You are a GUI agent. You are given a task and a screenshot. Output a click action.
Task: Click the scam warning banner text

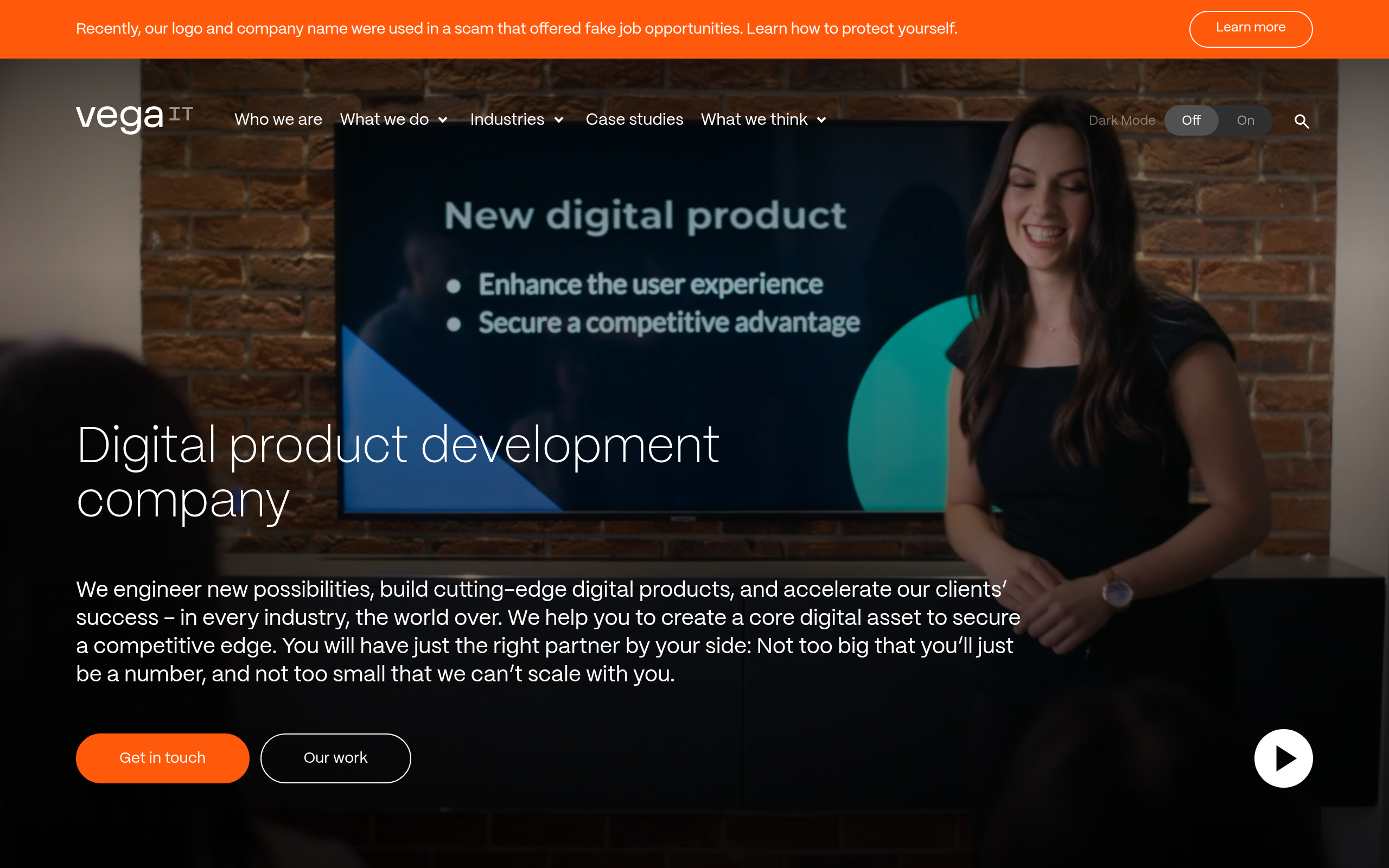pos(517,29)
